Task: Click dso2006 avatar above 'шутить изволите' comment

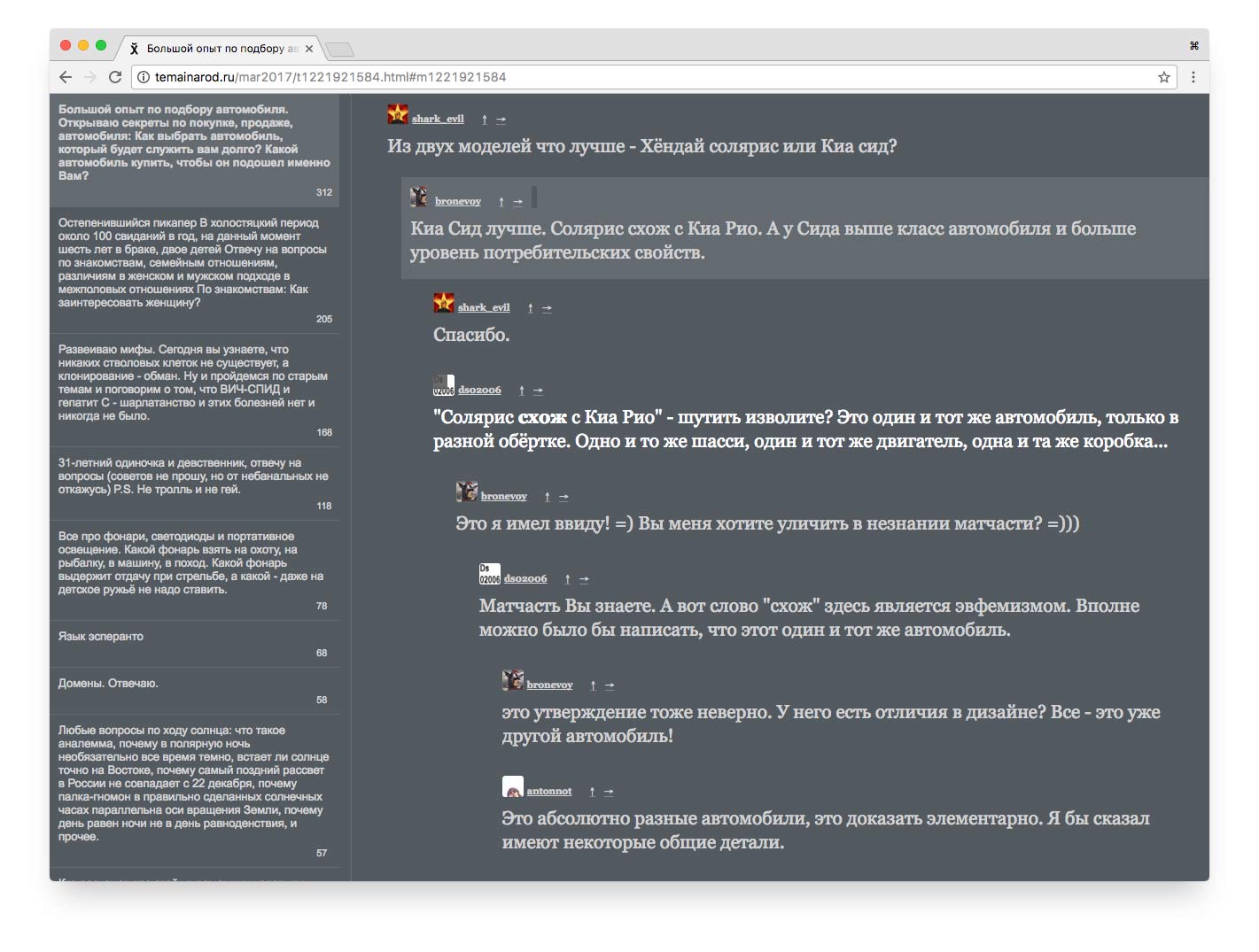Action: (444, 385)
